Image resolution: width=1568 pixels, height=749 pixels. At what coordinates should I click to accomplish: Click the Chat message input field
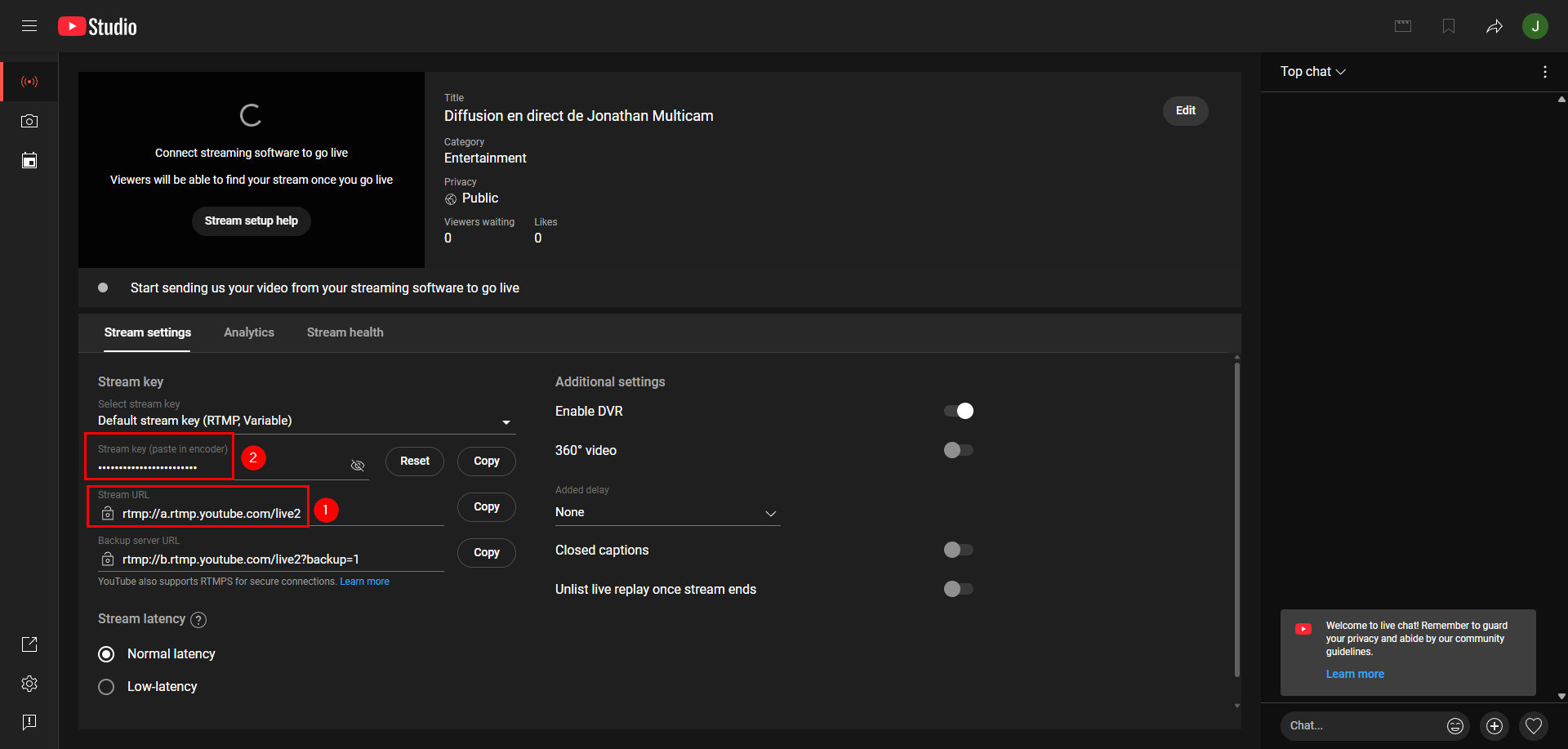point(1364,726)
